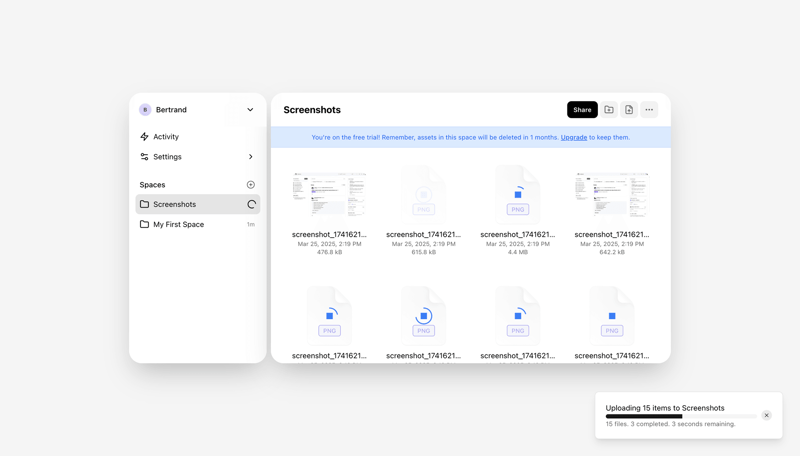Follow the Upgrade link in trial banner

(574, 137)
